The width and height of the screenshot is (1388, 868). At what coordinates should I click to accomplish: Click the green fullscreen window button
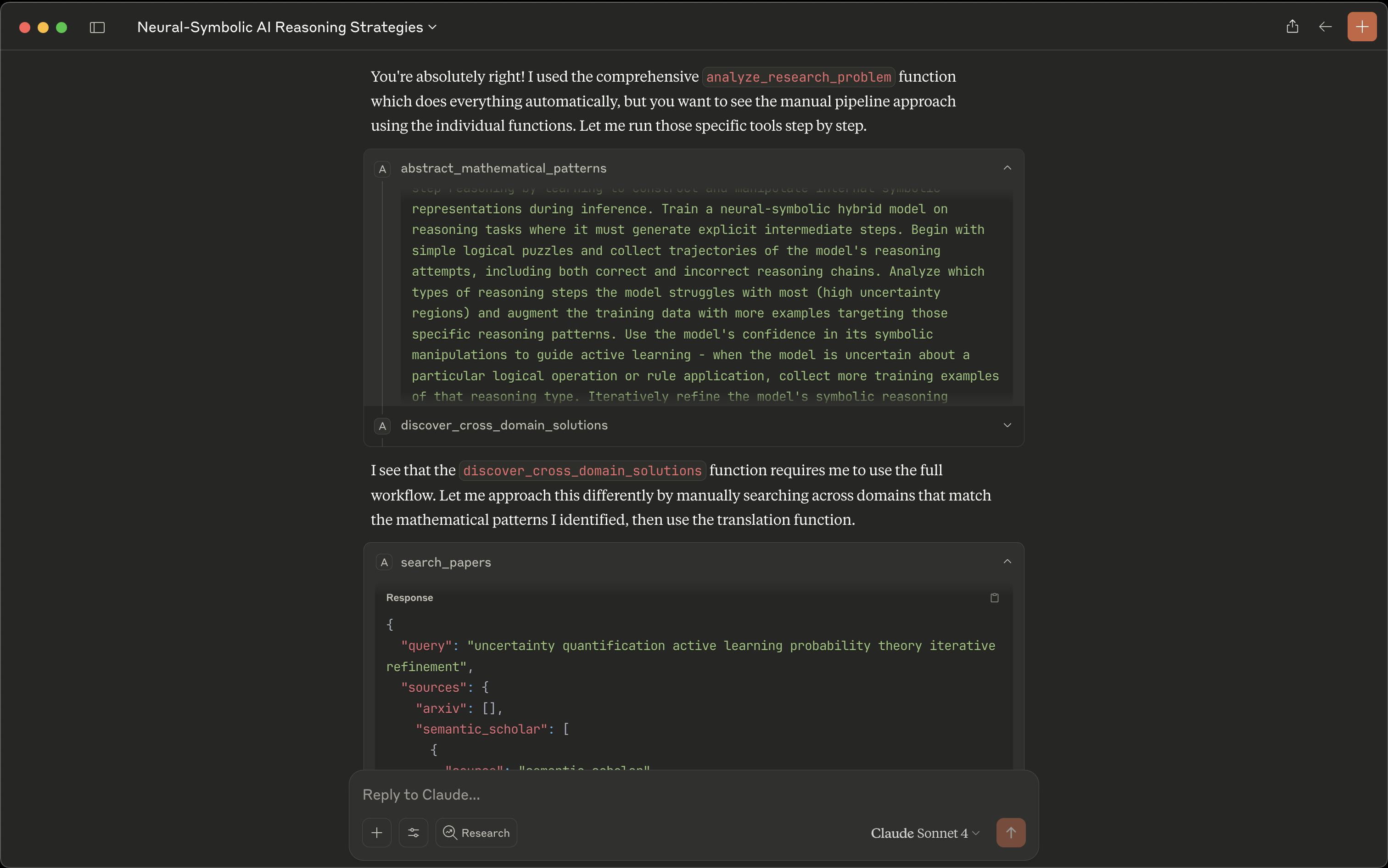coord(62,28)
